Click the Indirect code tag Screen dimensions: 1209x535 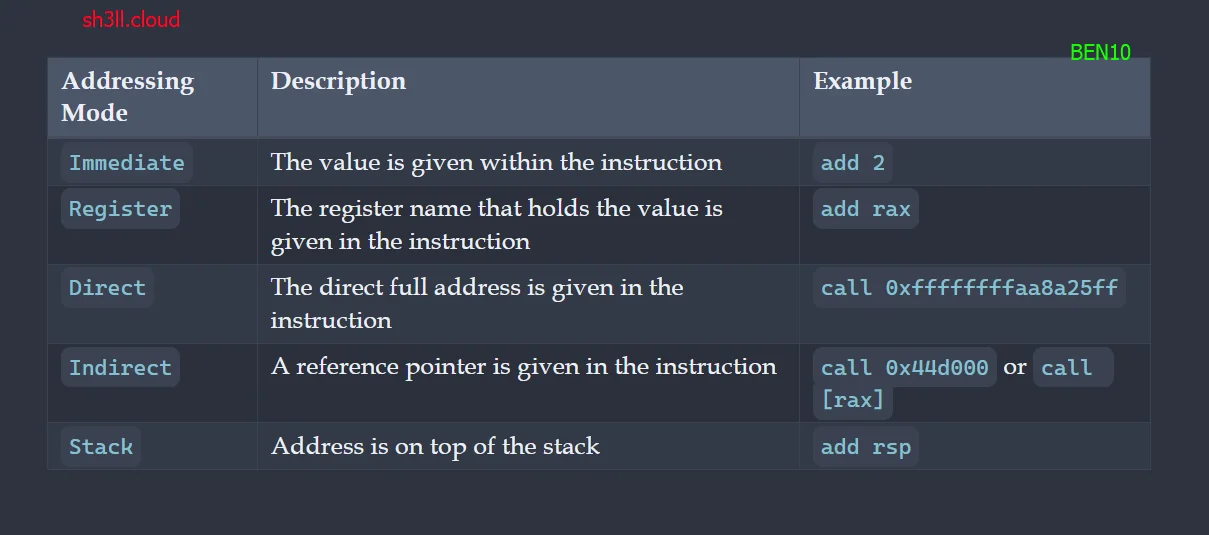(120, 368)
